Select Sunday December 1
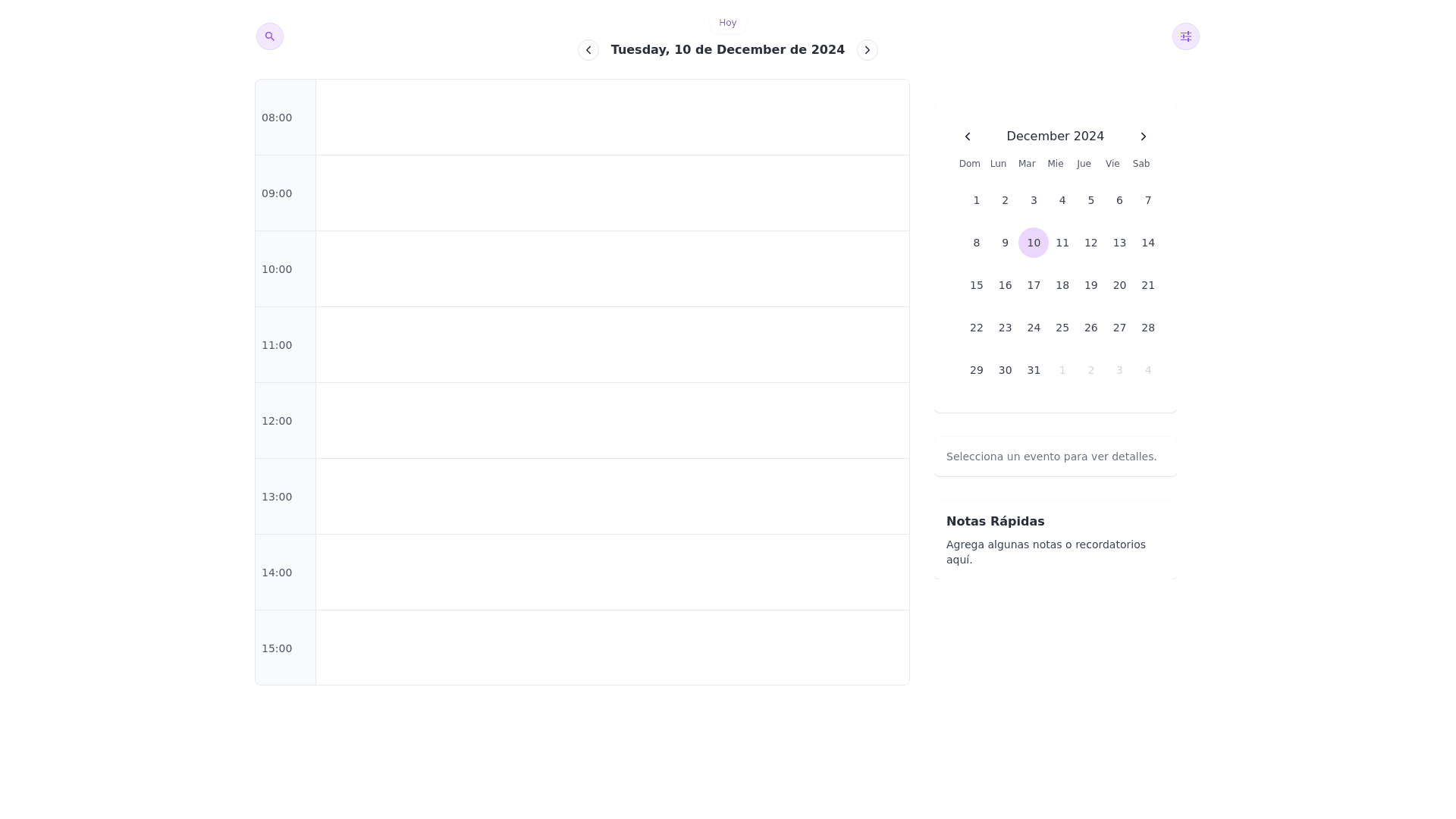This screenshot has width=1456, height=819. [976, 200]
